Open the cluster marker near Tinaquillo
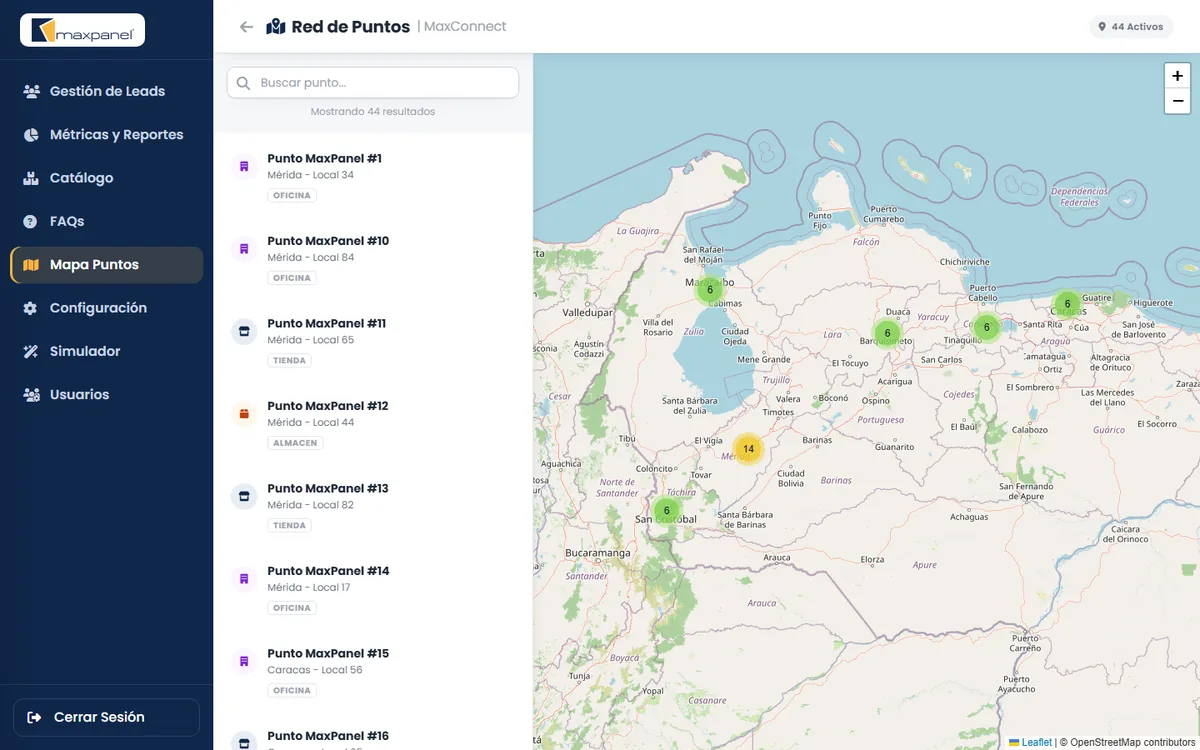This screenshot has height=750, width=1200. tap(986, 327)
